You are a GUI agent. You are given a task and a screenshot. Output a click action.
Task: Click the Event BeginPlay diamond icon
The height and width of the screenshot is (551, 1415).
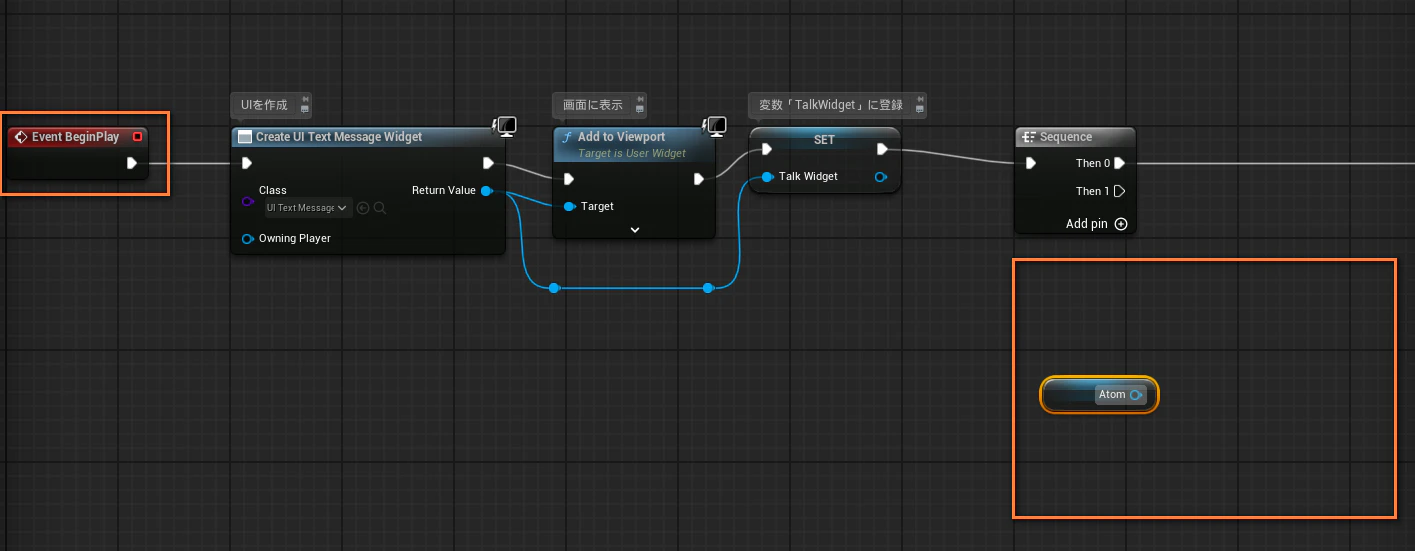coord(20,137)
